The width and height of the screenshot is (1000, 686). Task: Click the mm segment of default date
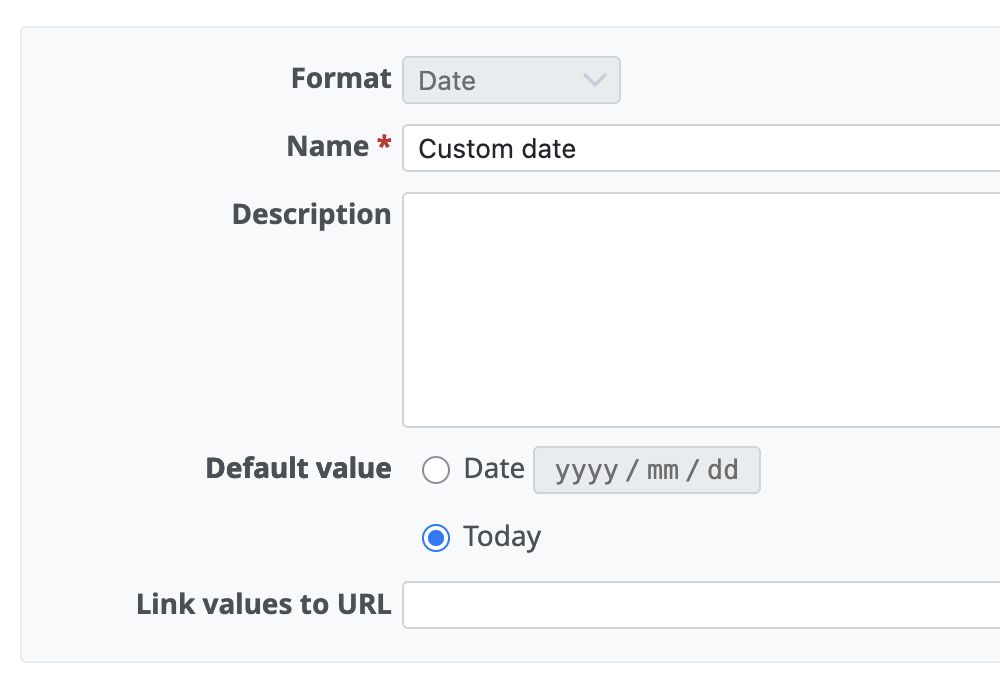pos(663,470)
